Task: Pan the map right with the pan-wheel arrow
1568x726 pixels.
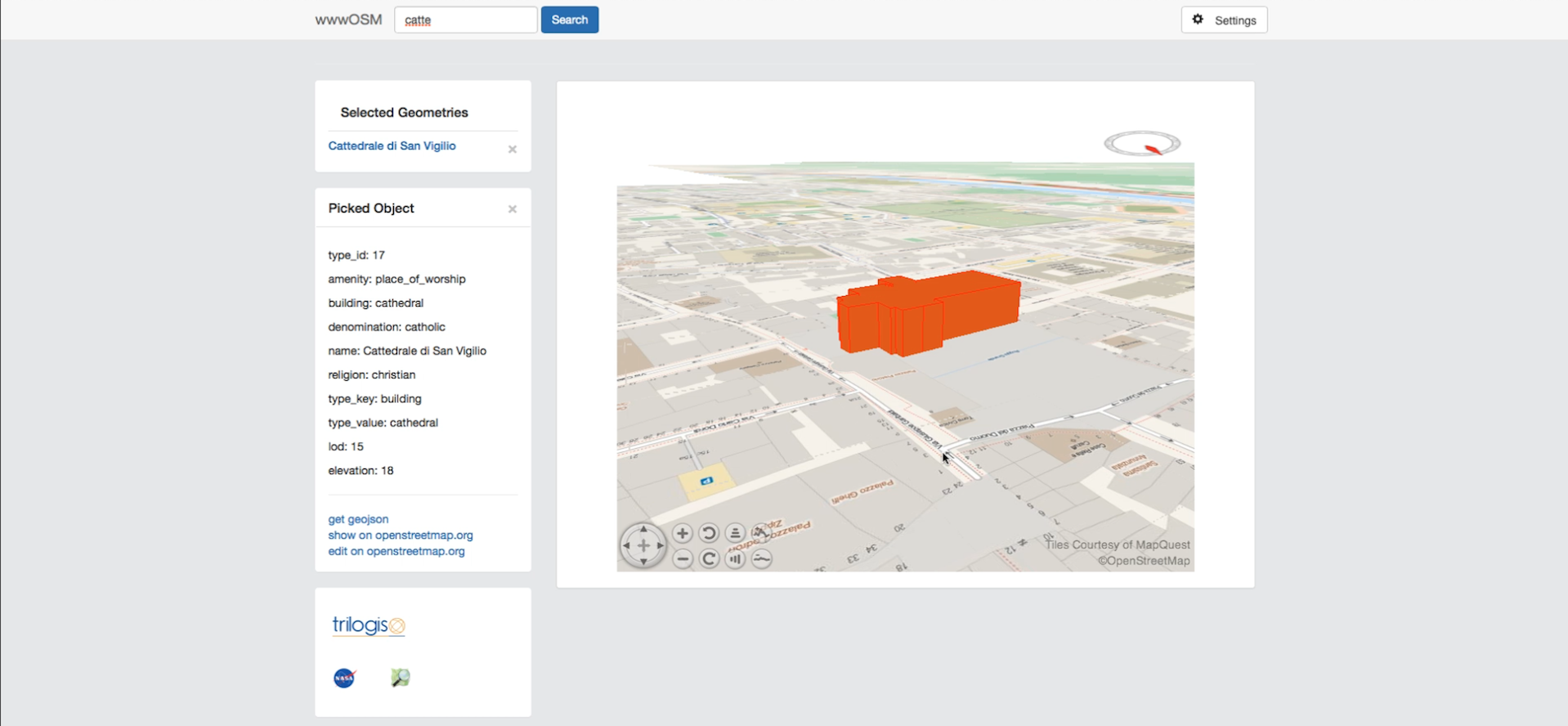Action: coord(660,545)
